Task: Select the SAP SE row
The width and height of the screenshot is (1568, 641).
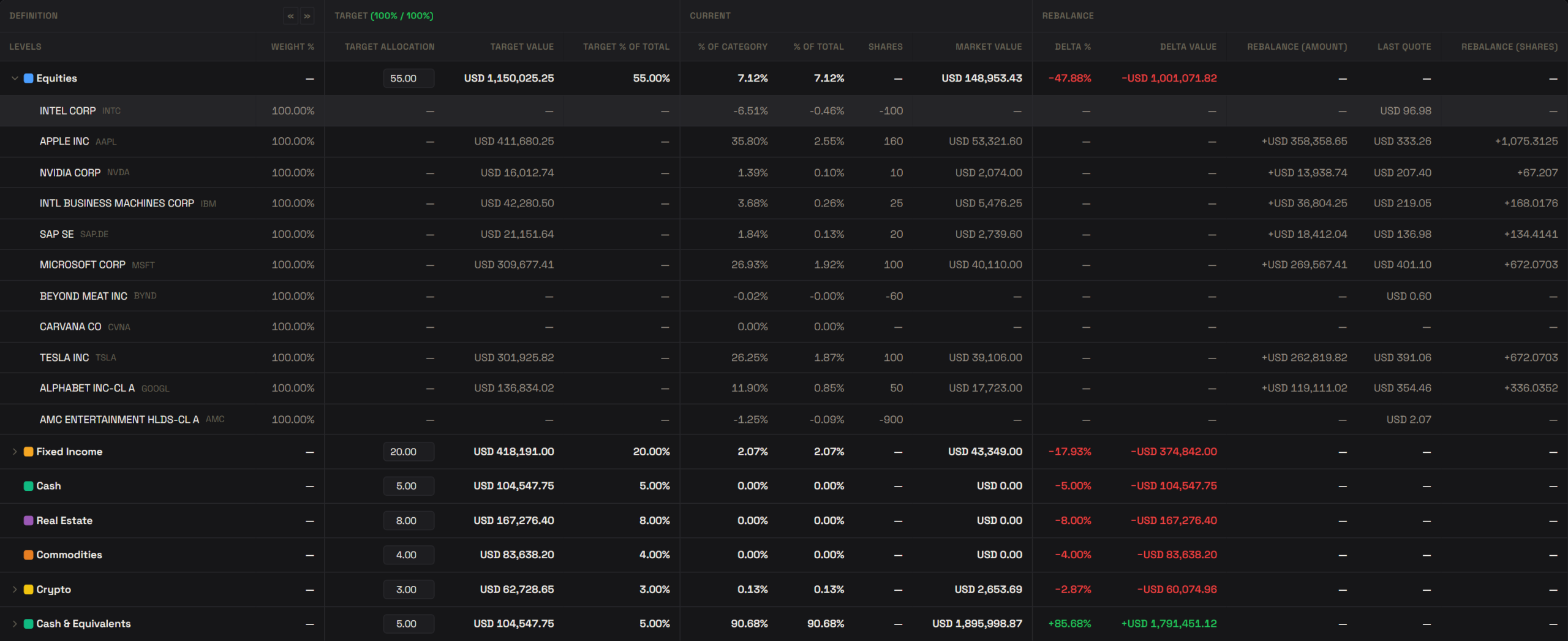Action: [x=784, y=234]
